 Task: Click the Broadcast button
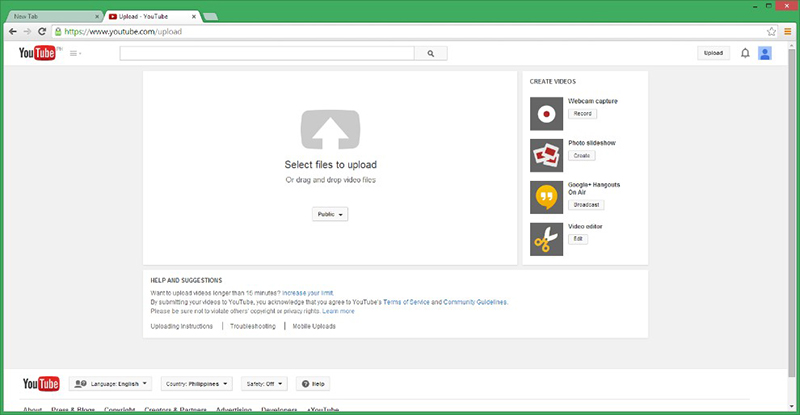[x=586, y=204]
